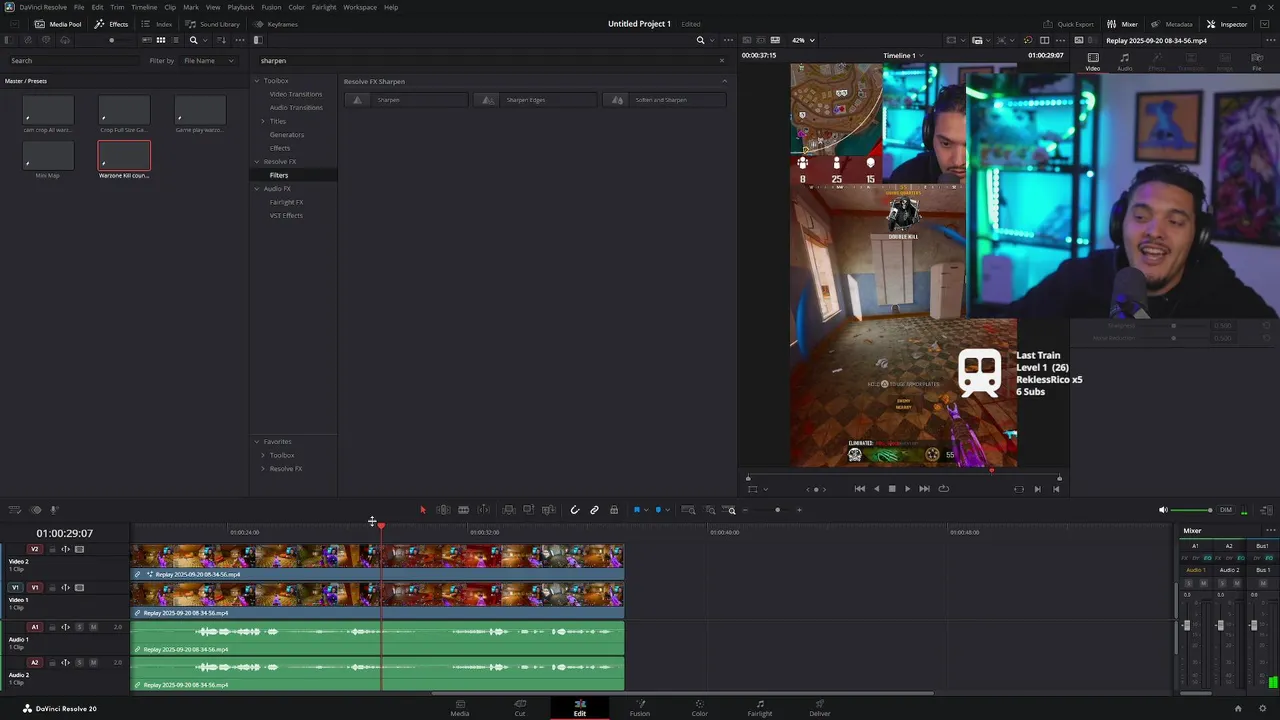Screen dimensions: 1280x720
Task: Toggle timeline Snapping magnet icon
Action: [574, 510]
